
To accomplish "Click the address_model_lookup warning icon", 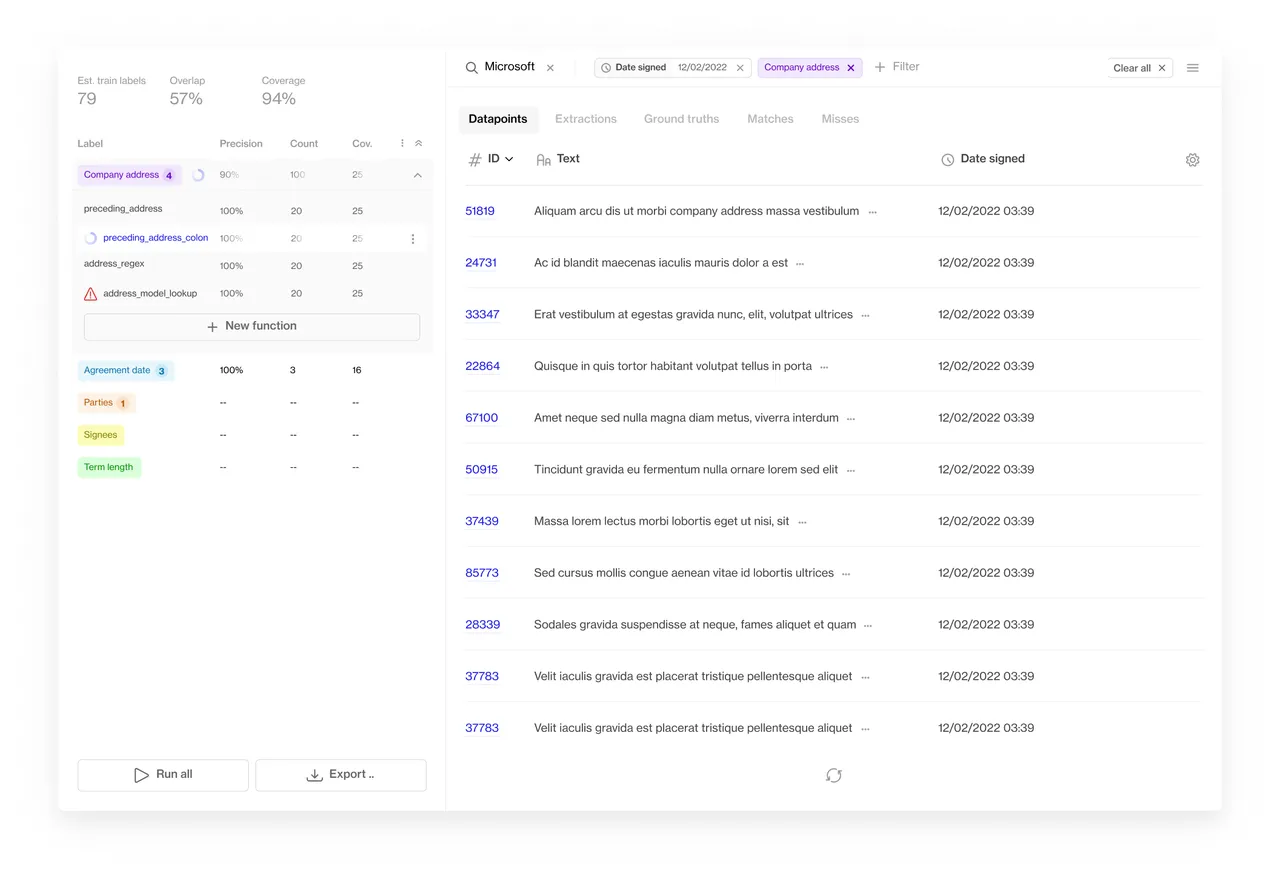I will pyautogui.click(x=91, y=294).
